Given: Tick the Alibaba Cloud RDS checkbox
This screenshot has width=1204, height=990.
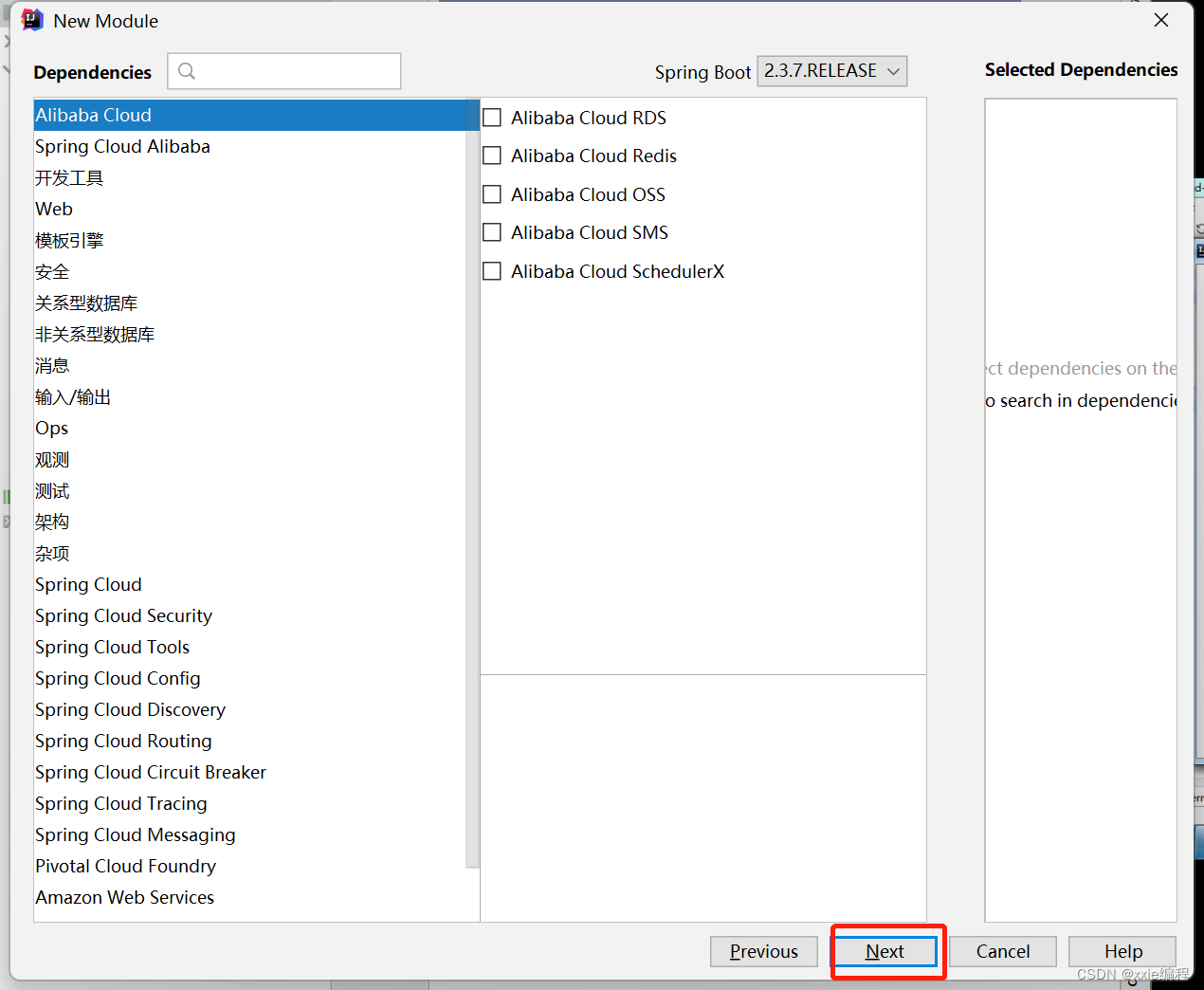Looking at the screenshot, I should click(492, 118).
